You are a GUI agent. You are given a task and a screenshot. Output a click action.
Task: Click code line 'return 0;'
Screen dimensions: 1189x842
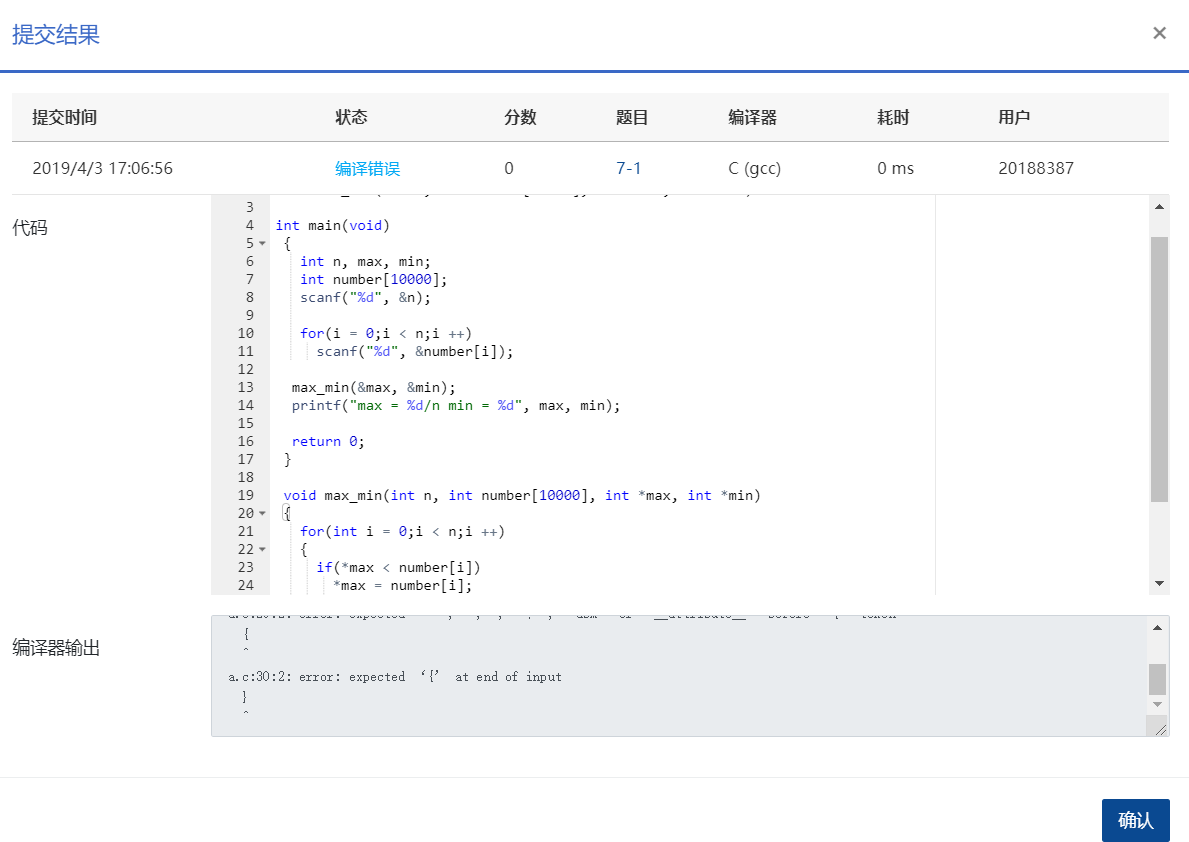(328, 441)
